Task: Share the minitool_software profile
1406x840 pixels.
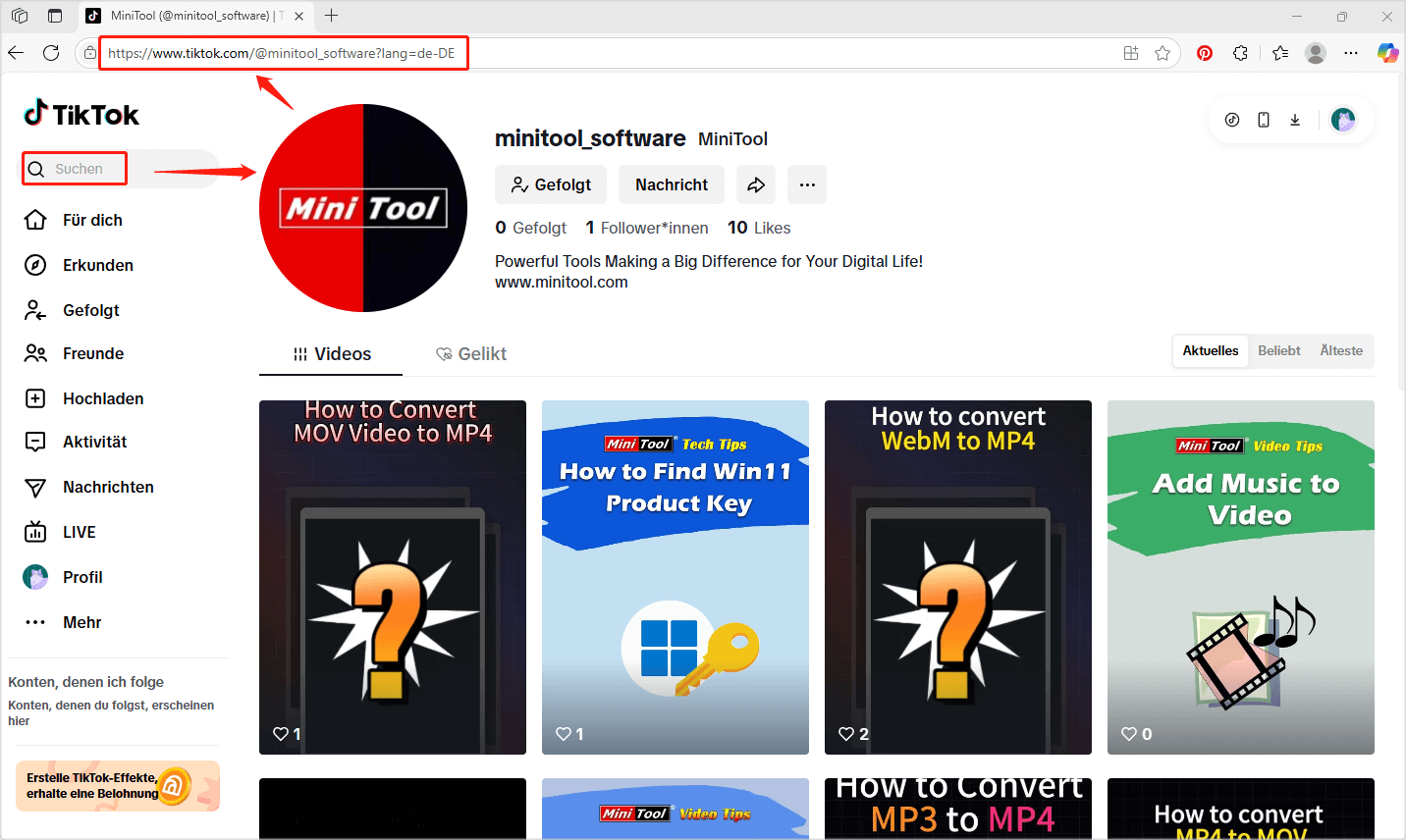Action: pyautogui.click(x=756, y=184)
